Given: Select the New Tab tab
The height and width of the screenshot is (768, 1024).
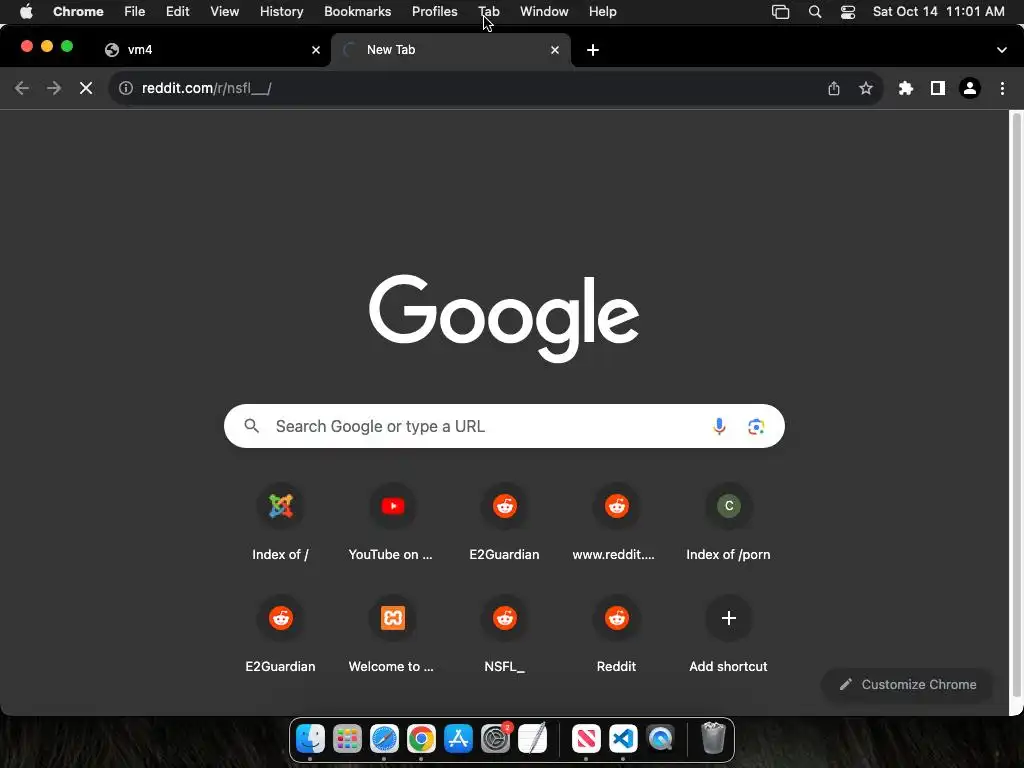Looking at the screenshot, I should click(x=451, y=50).
